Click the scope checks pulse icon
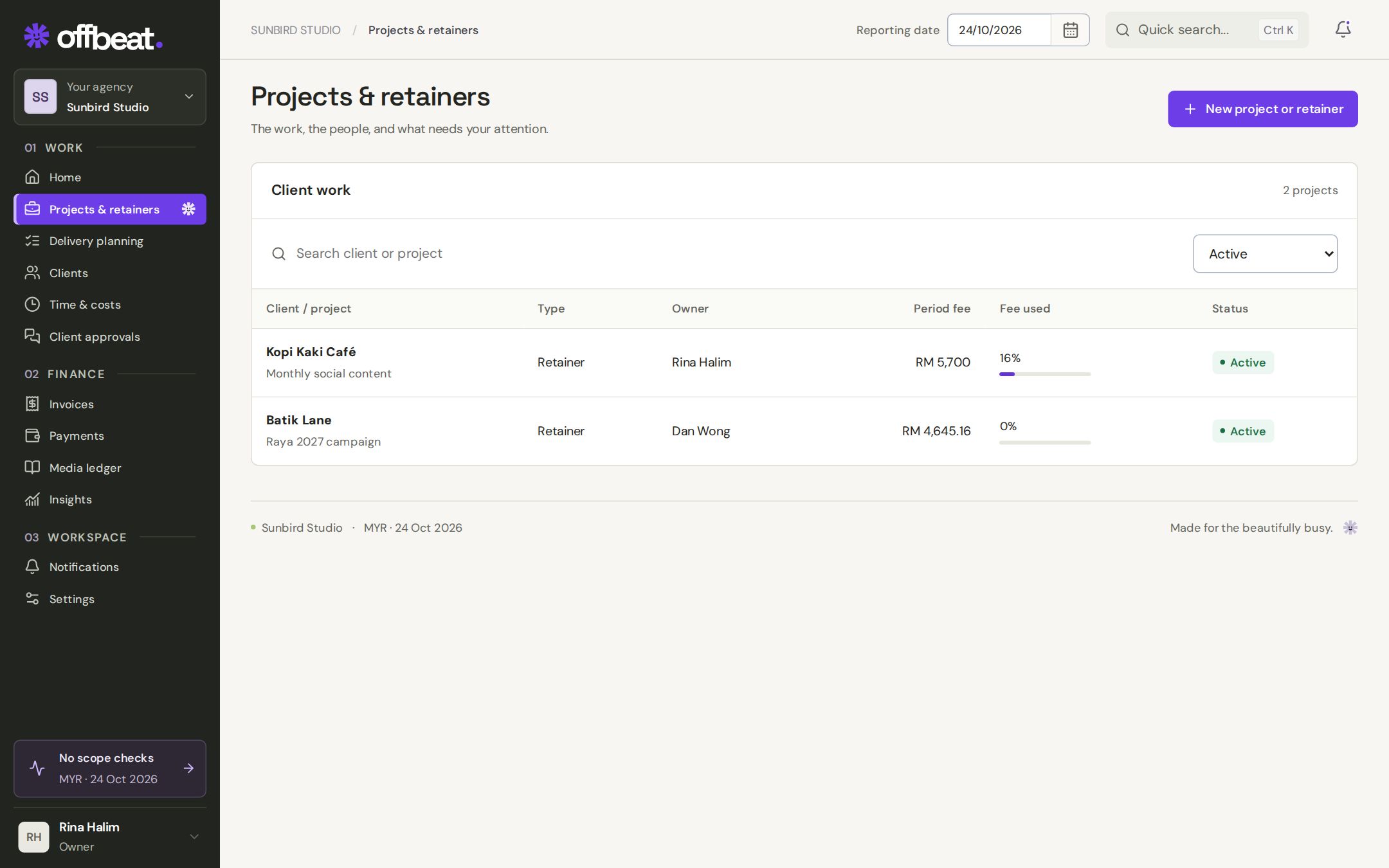The image size is (1389, 868). pos(37,768)
